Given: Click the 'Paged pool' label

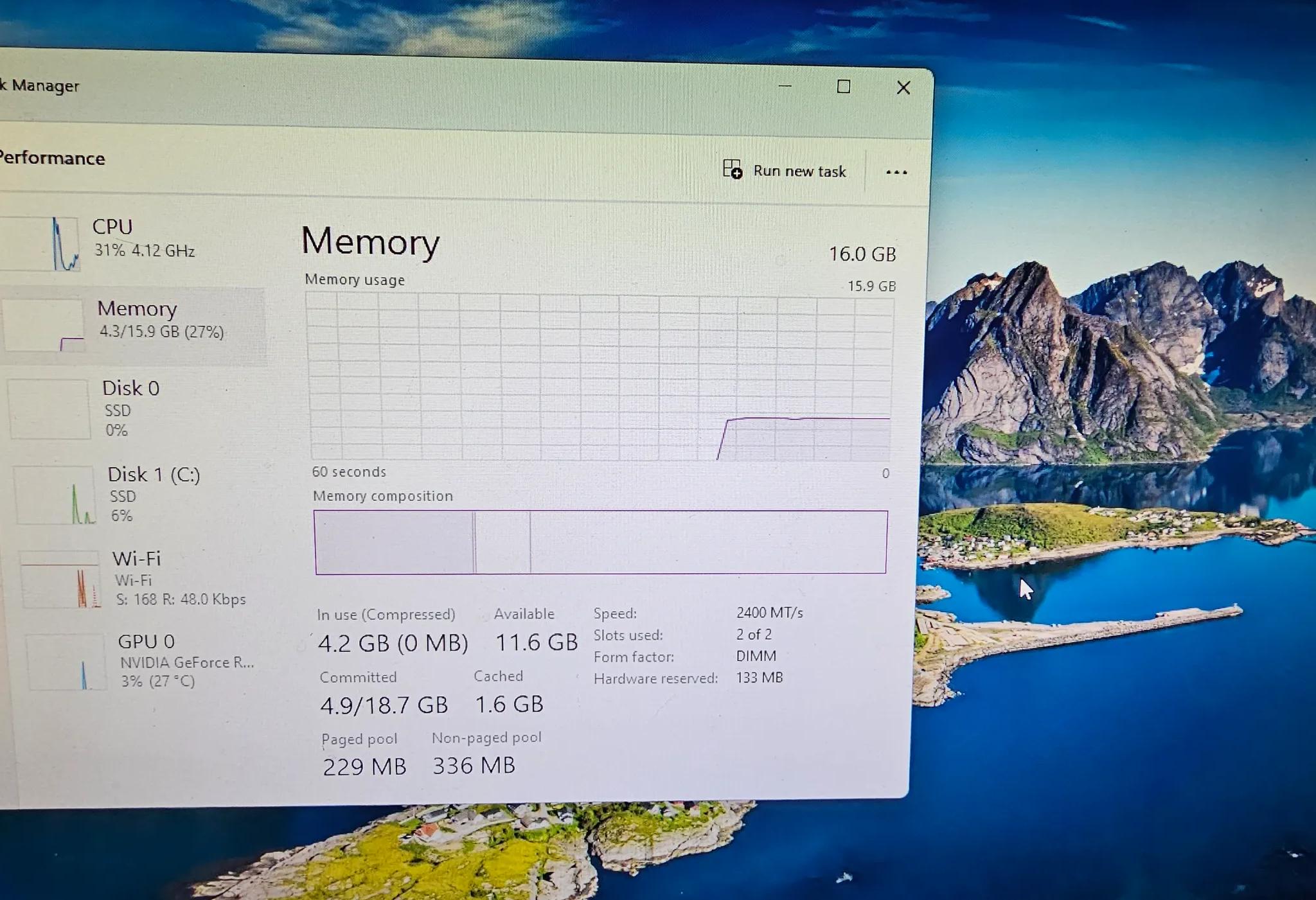Looking at the screenshot, I should tap(359, 740).
